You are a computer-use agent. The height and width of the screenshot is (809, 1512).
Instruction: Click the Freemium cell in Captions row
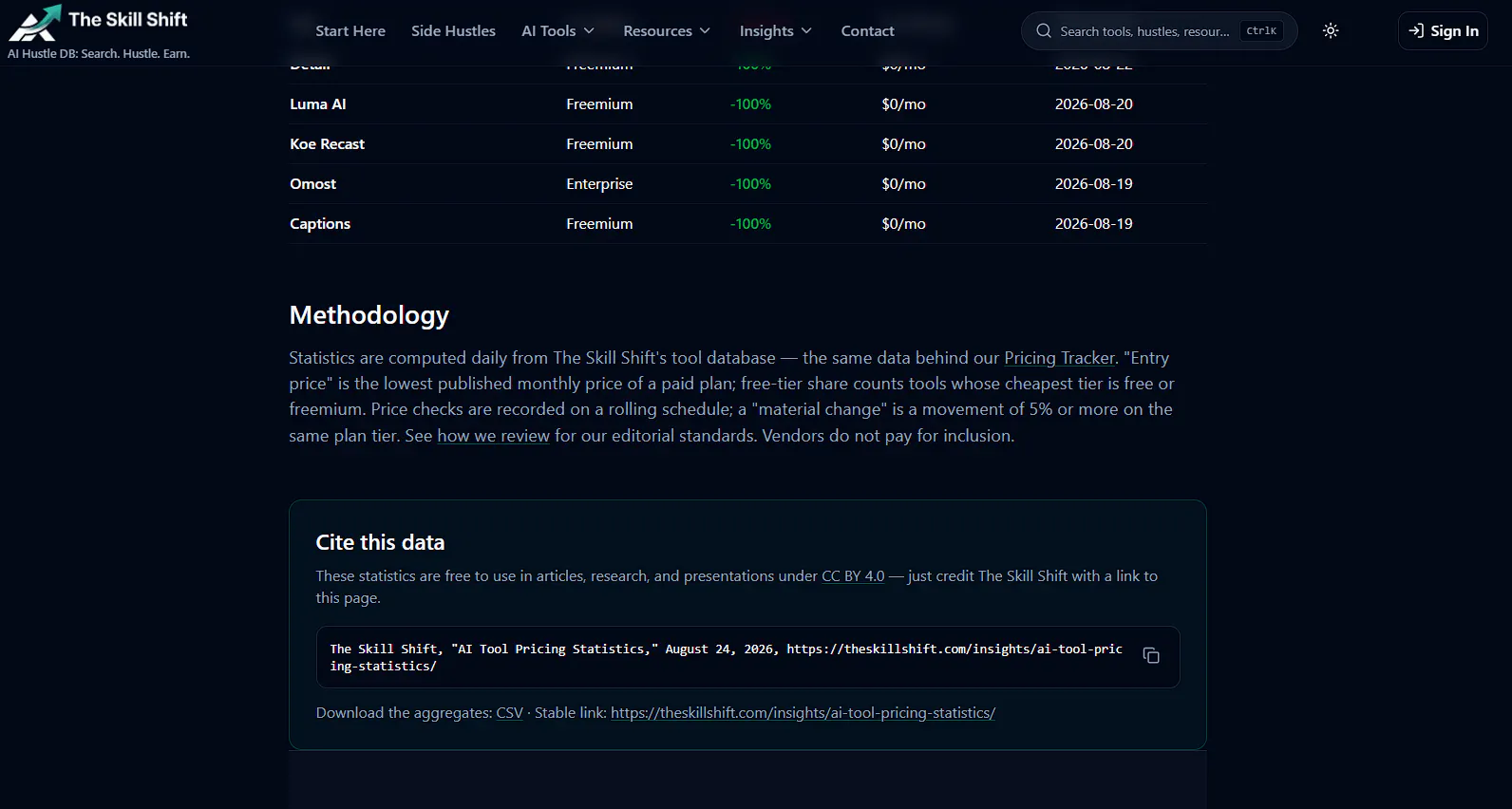click(x=599, y=224)
